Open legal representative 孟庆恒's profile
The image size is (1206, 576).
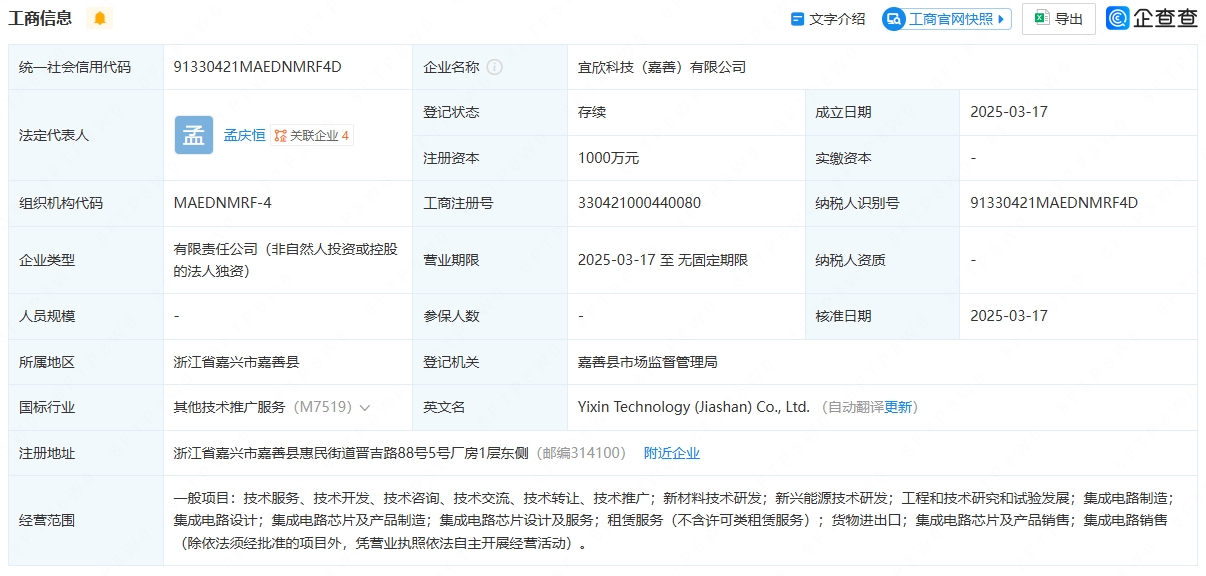244,135
